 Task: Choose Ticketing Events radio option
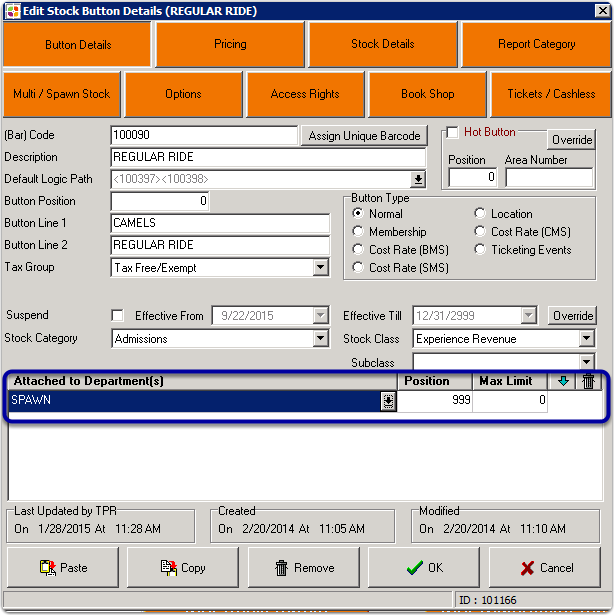tap(480, 250)
